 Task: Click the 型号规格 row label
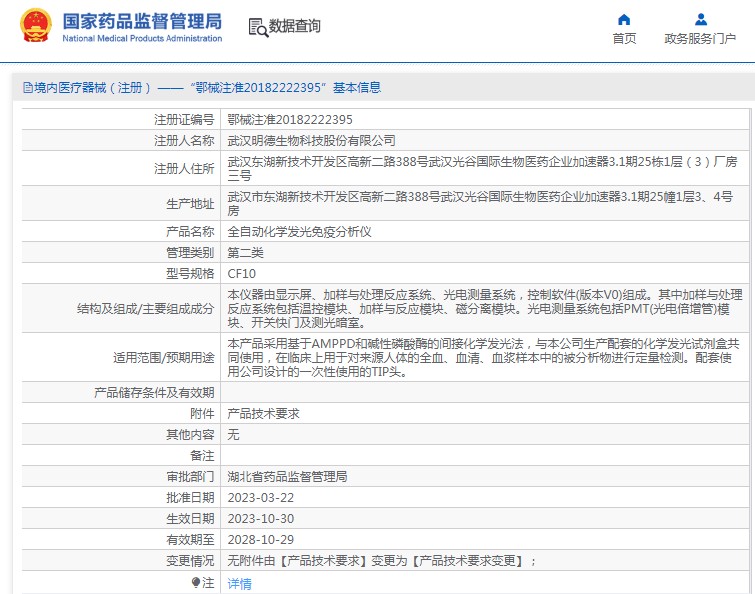190,274
